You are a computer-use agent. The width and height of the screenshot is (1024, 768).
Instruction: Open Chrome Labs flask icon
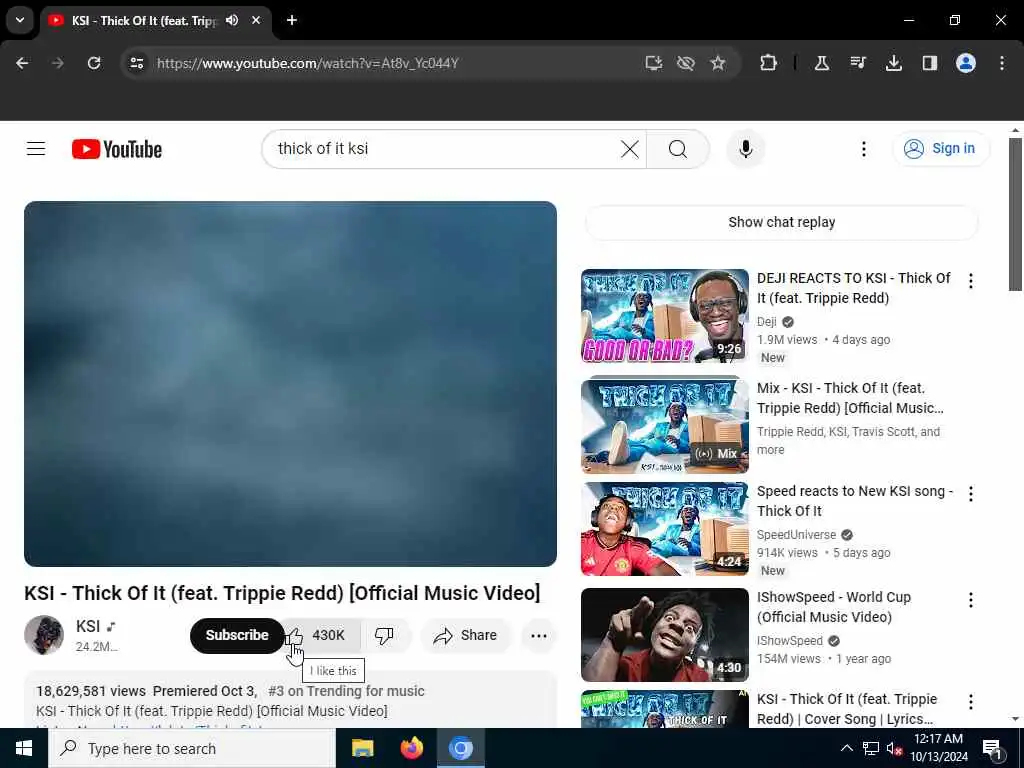822,63
